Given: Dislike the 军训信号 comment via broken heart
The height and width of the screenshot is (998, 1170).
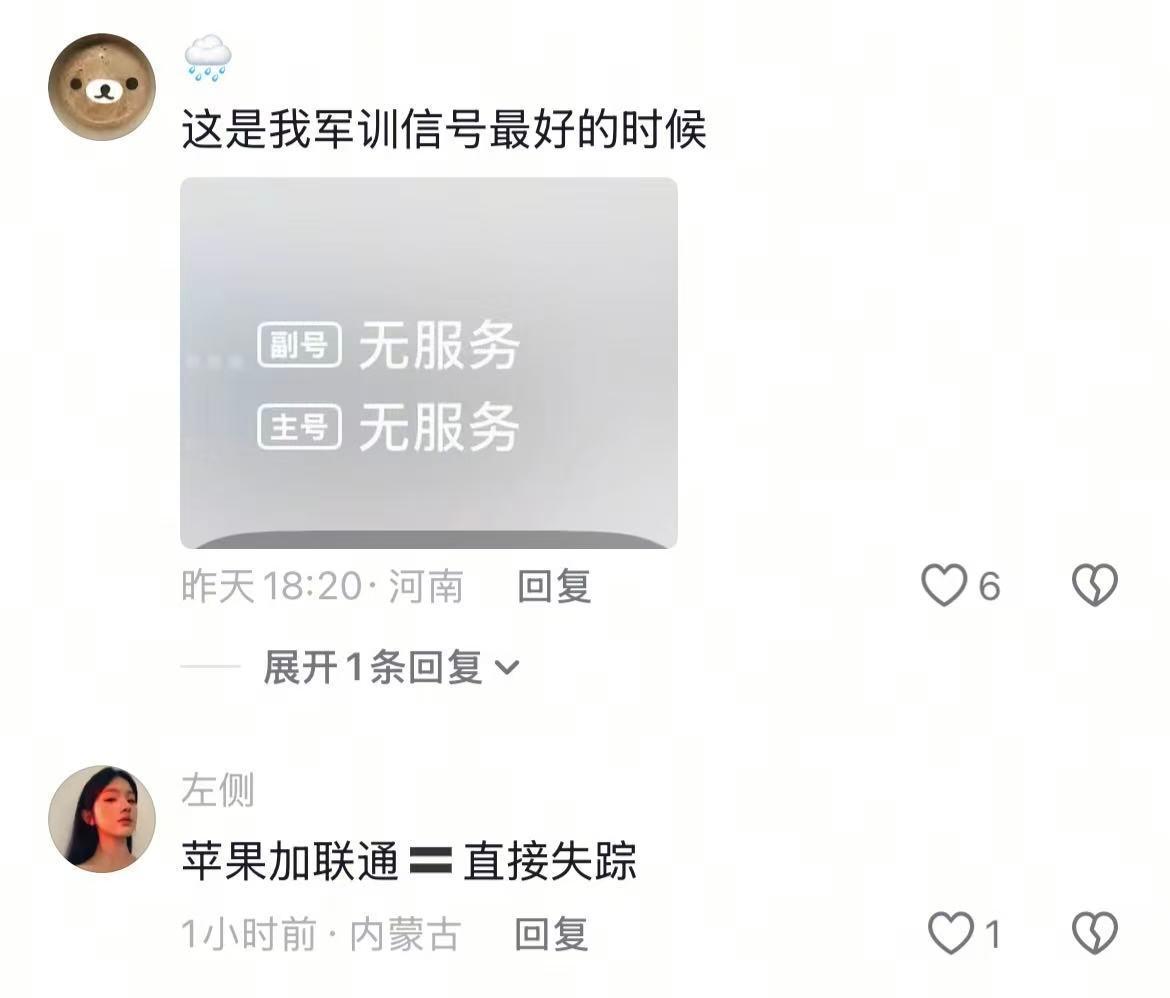Looking at the screenshot, I should [x=1095, y=584].
